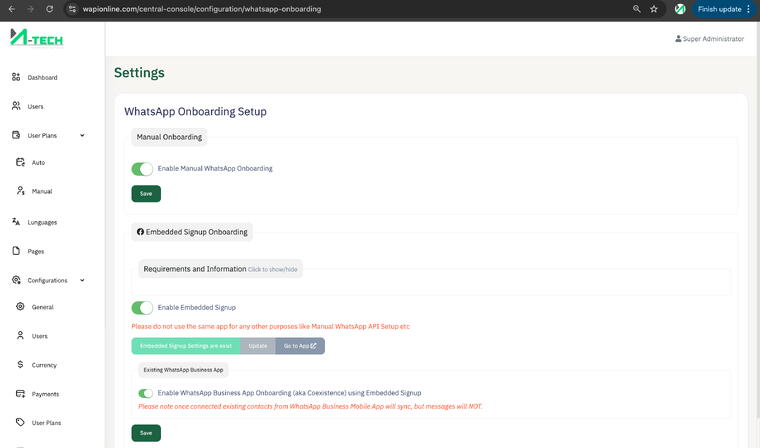Screen dimensions: 760x448
Task: Bookmark this page with star icon
Action: (654, 9)
